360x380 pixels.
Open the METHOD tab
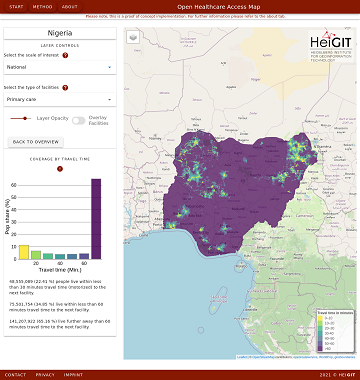(x=43, y=7)
